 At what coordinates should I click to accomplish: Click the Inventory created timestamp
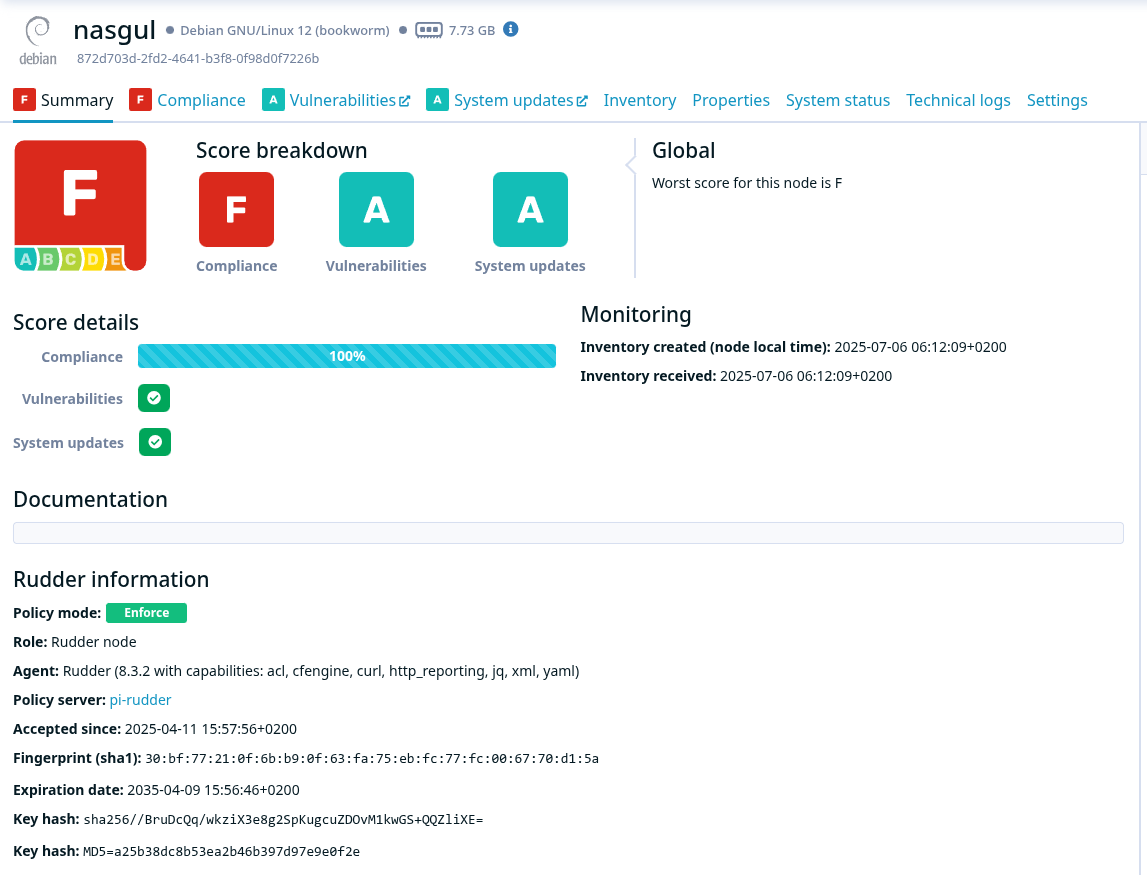point(920,347)
